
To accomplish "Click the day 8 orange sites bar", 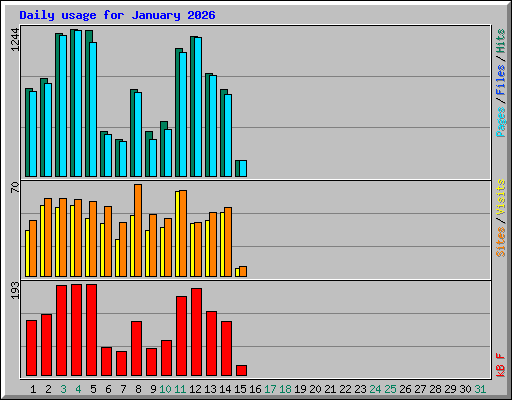I will click(x=138, y=230).
